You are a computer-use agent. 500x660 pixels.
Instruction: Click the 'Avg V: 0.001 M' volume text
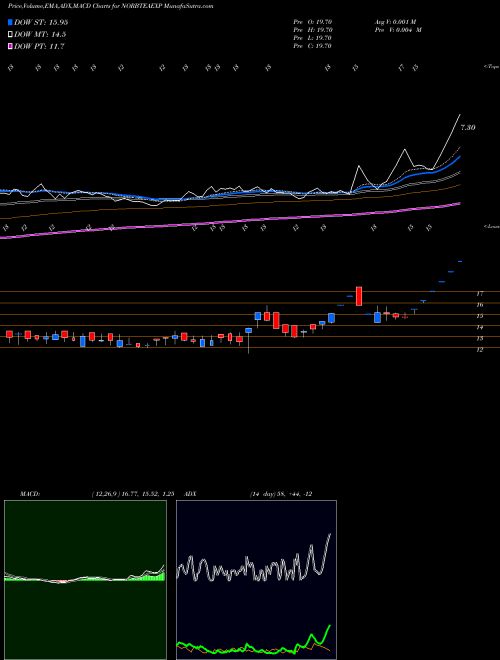[395, 22]
